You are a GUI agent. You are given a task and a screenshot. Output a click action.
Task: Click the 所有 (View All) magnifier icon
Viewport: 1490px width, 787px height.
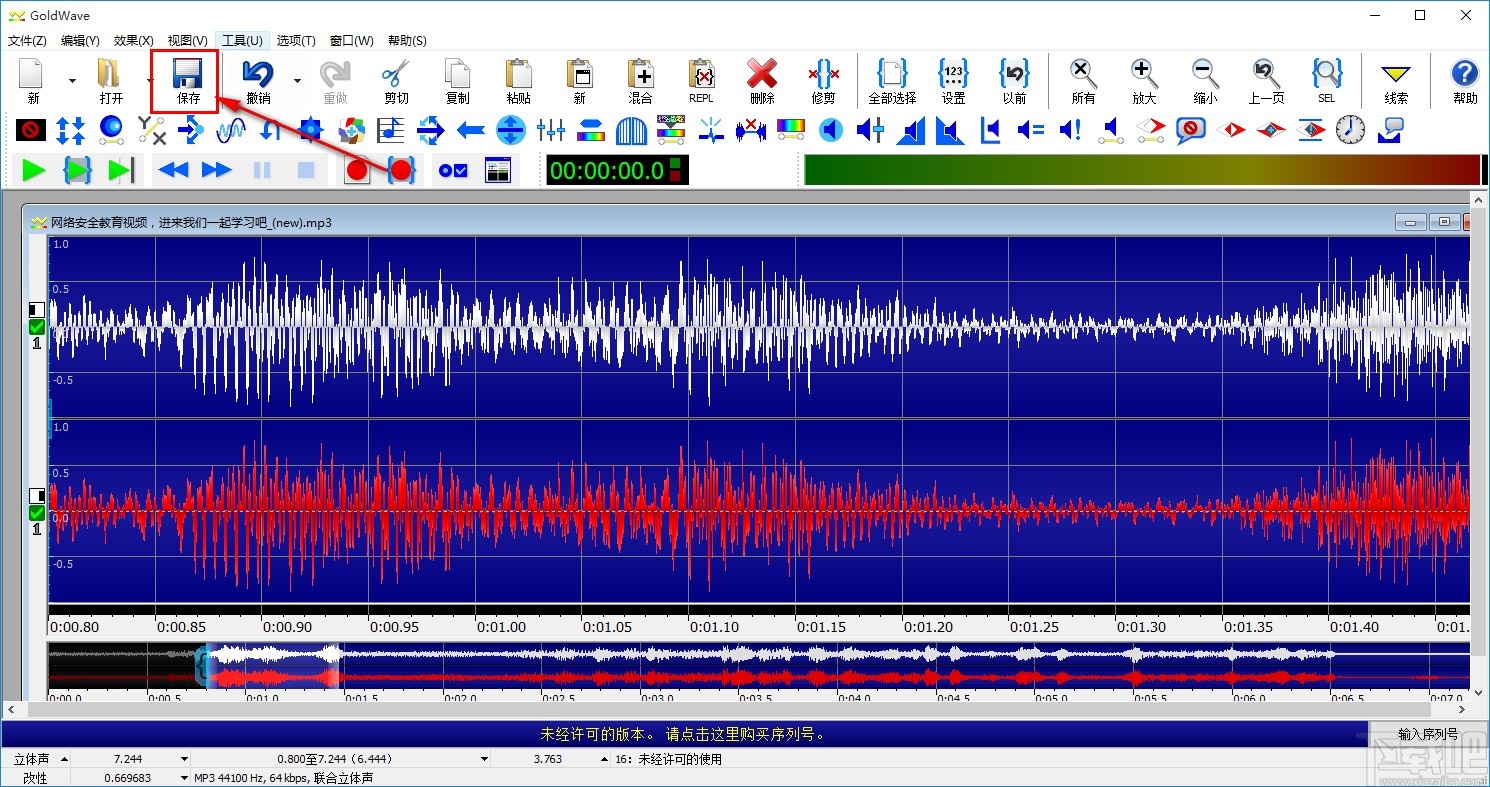[1083, 73]
